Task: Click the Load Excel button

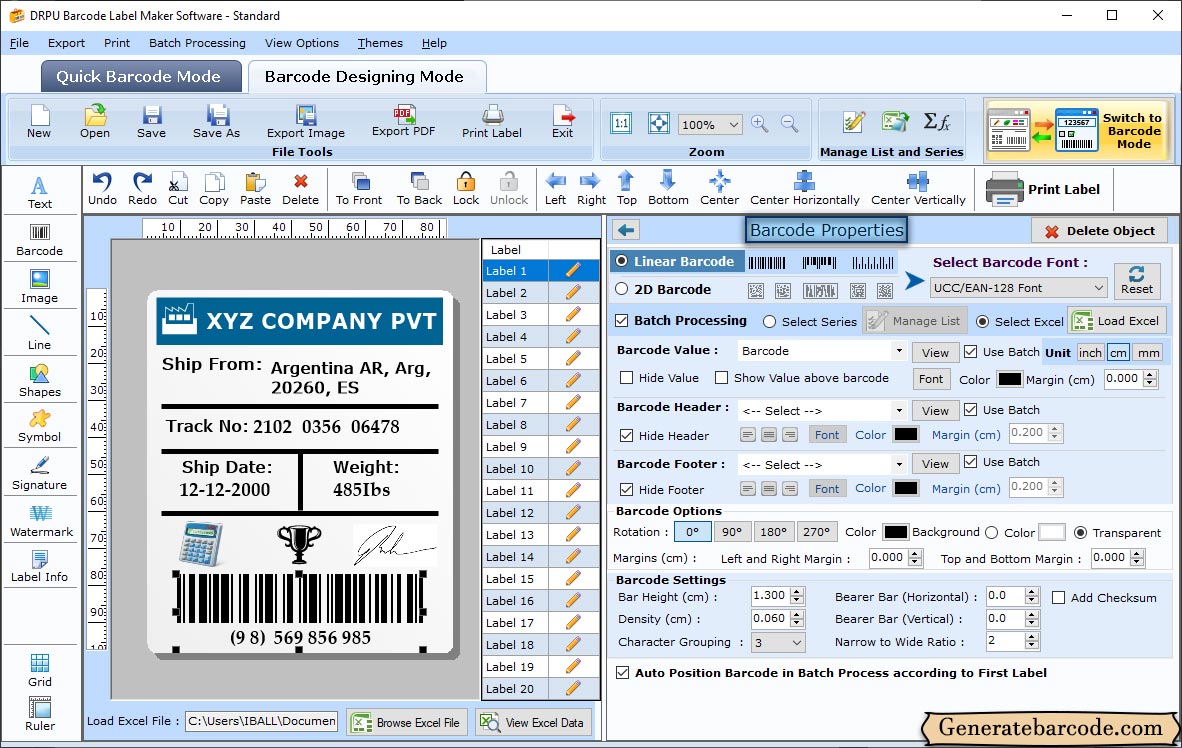Action: (1116, 321)
